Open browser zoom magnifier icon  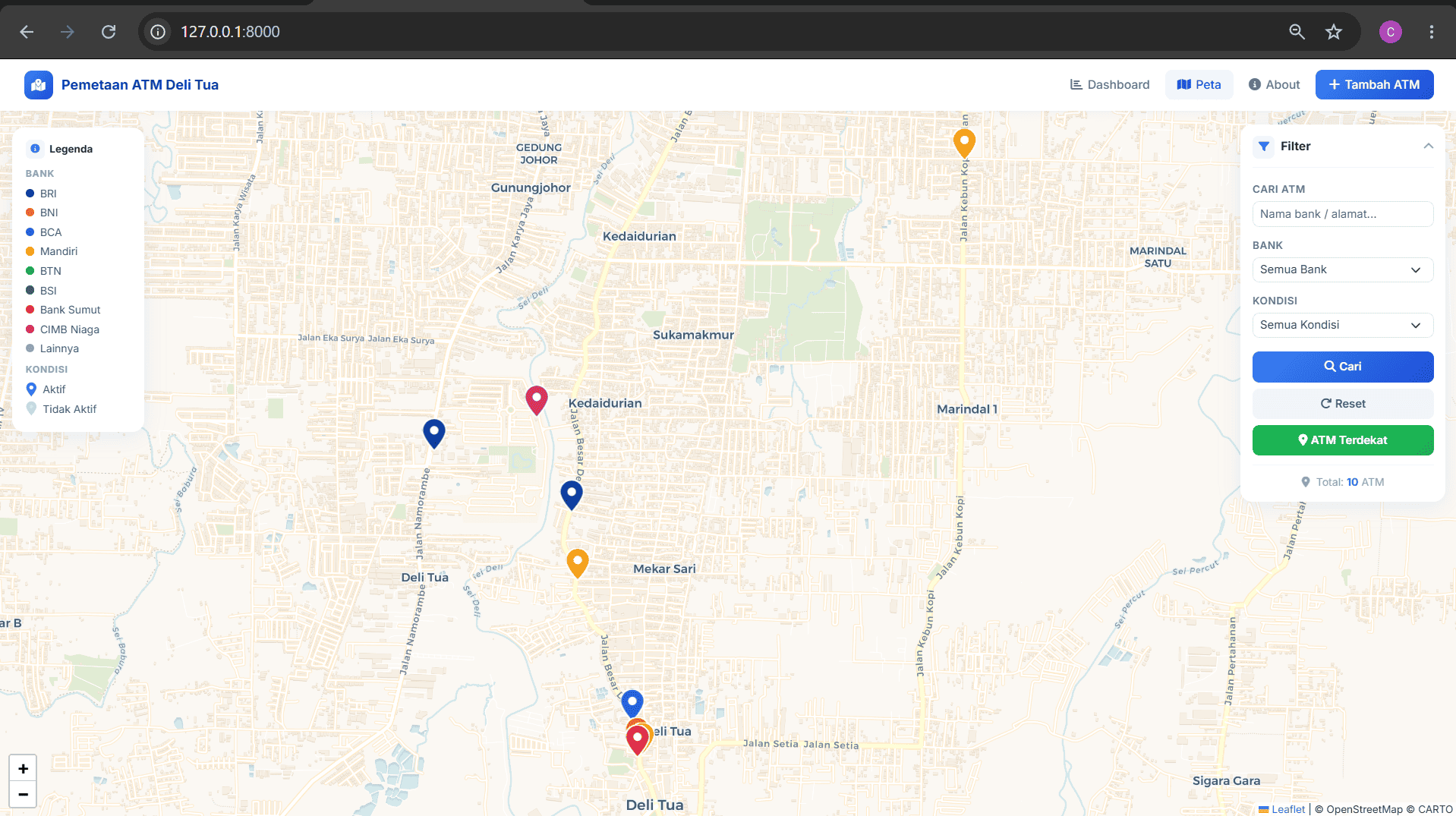(x=1297, y=32)
